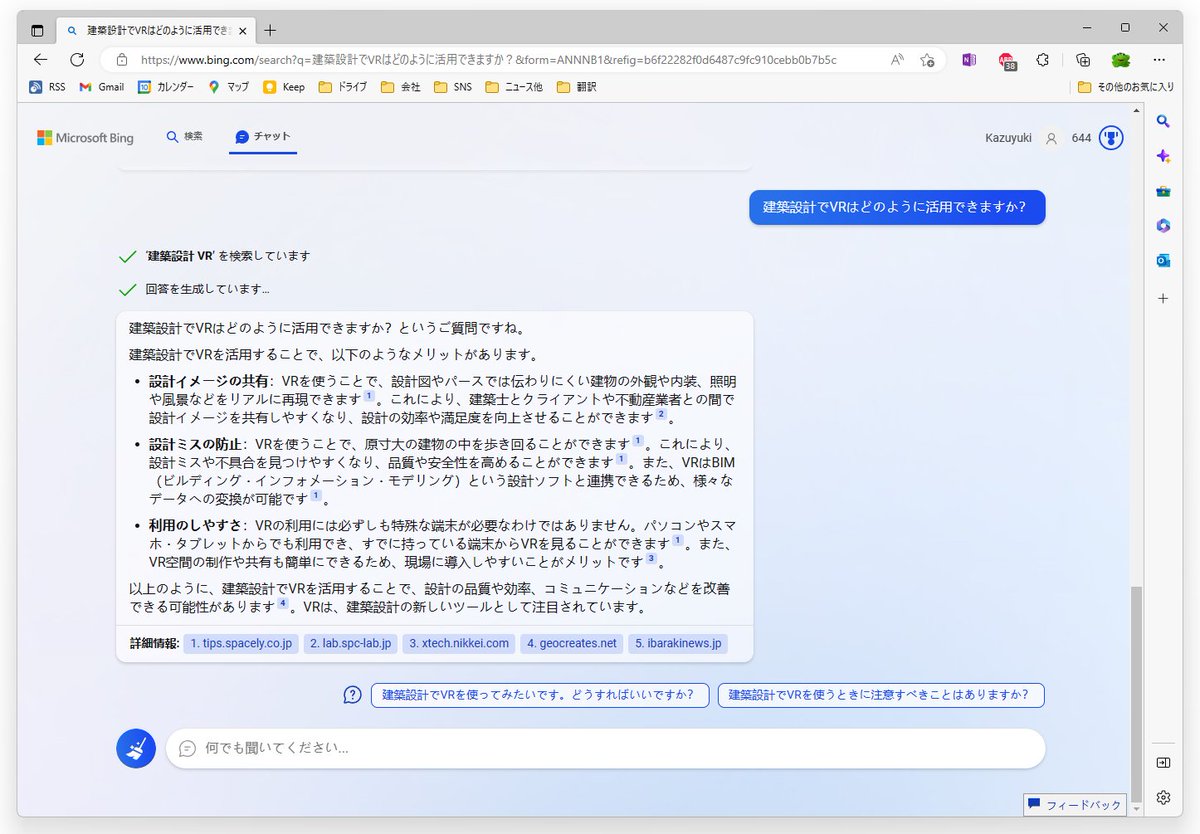
Task: Expand the ニュース他 bookmarks folder
Action: (514, 87)
